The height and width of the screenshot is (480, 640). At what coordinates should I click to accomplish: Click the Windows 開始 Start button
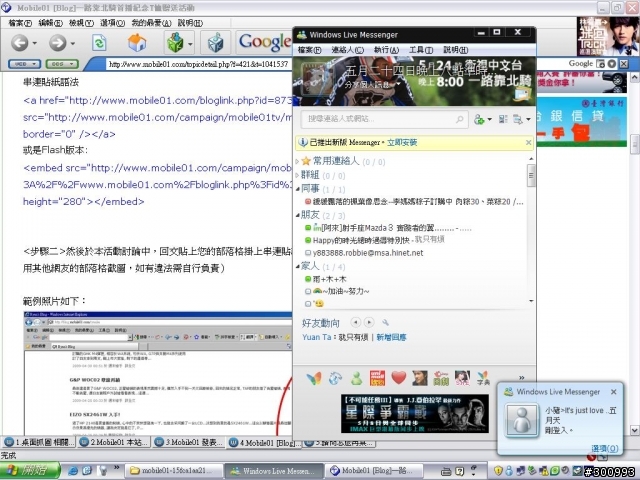[29, 471]
